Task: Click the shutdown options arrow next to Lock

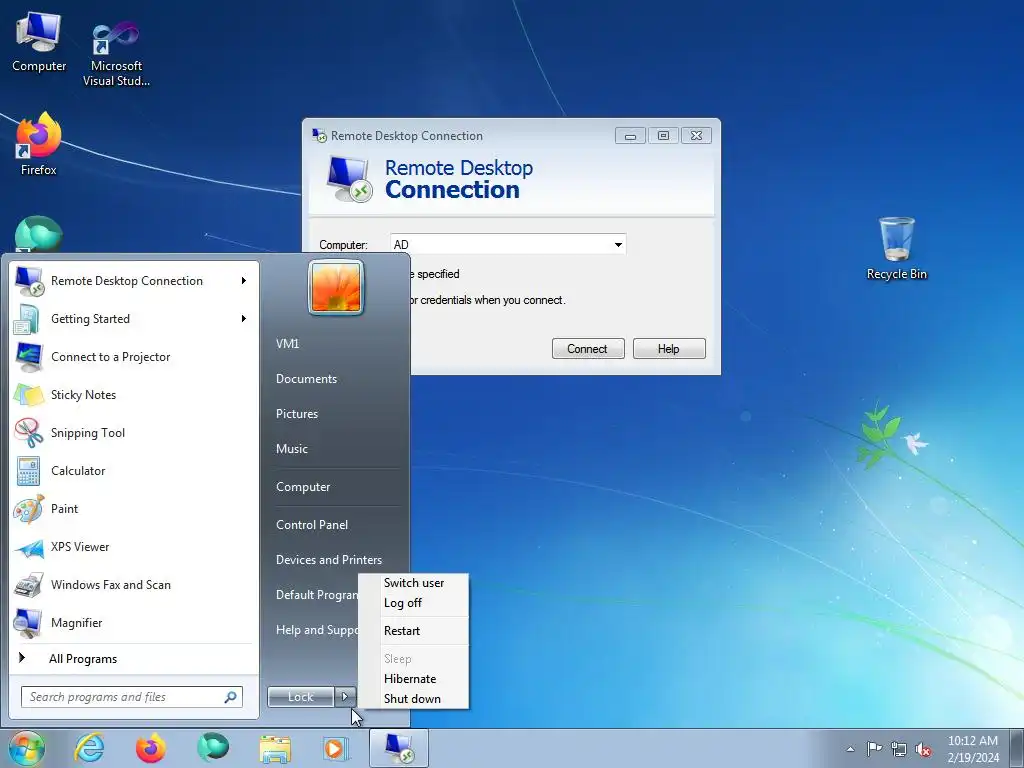Action: [345, 697]
